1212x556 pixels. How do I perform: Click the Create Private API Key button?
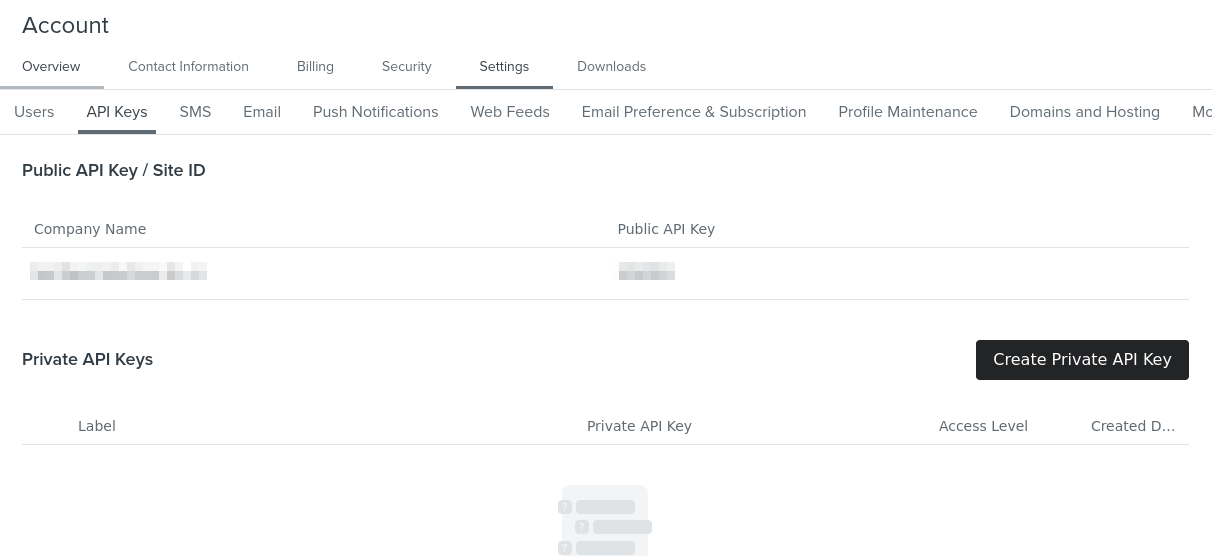[x=1082, y=360]
